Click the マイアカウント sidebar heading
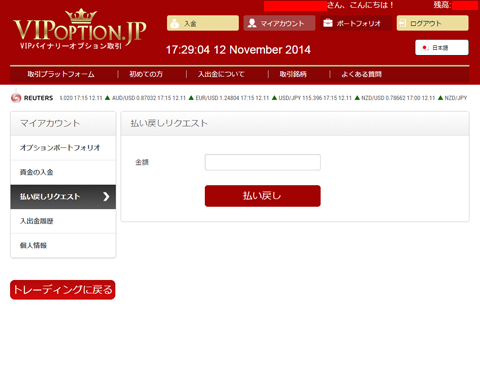 (50, 123)
